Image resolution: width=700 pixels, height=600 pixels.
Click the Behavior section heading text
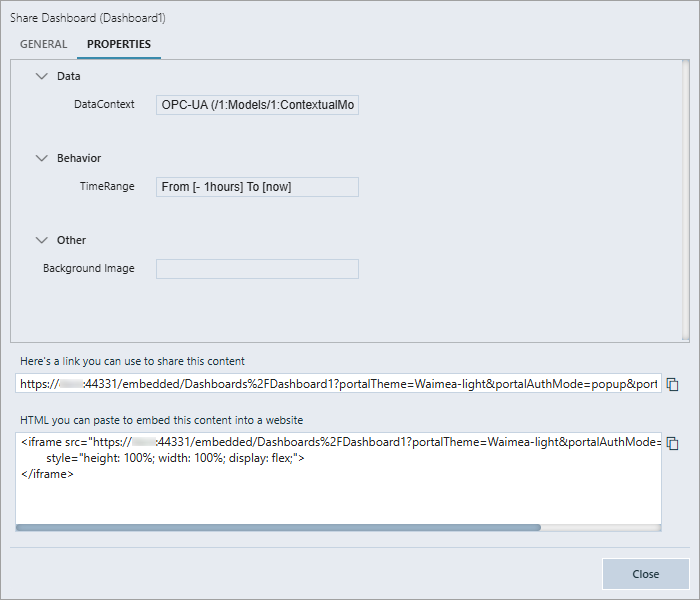tap(79, 158)
